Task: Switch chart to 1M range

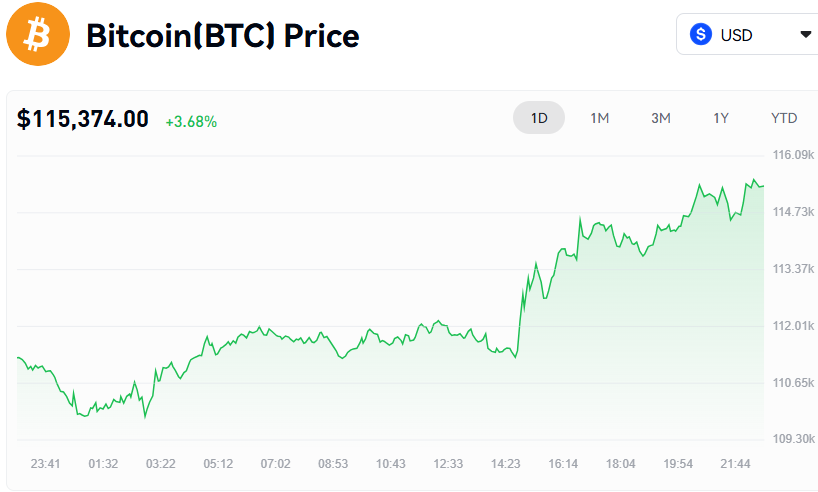Action: pos(599,118)
